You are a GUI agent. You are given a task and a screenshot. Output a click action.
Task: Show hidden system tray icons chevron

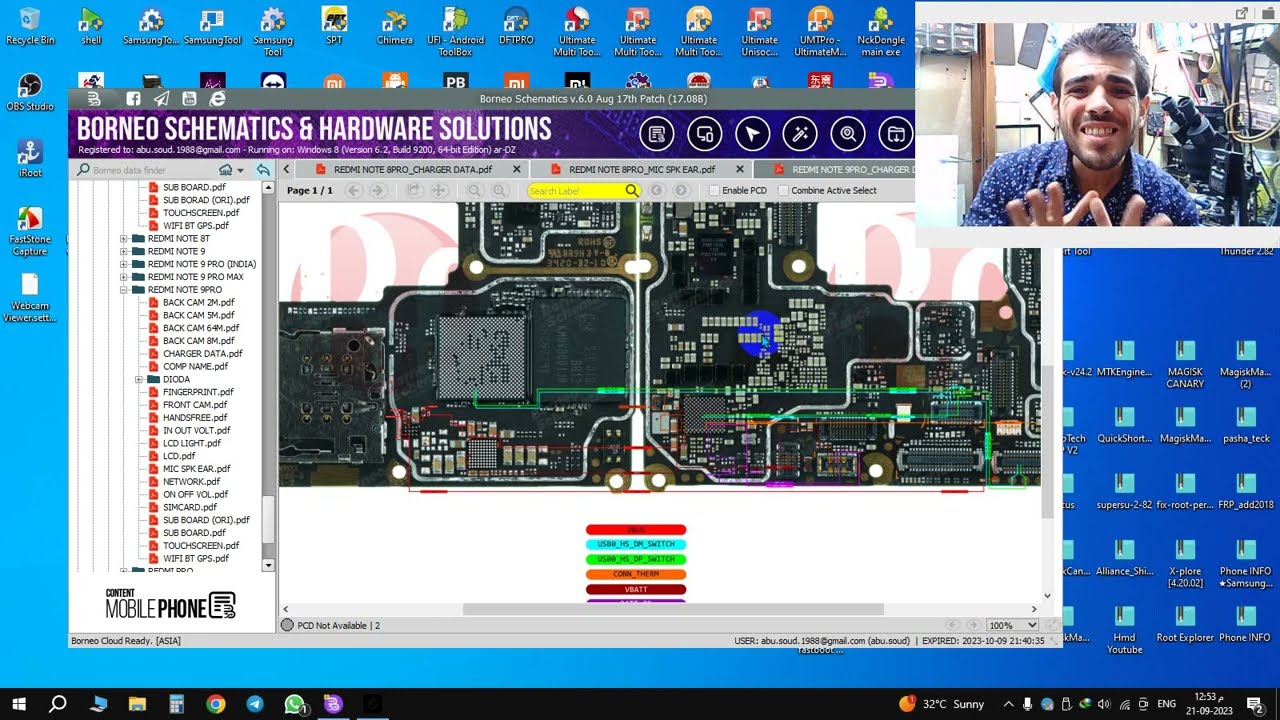tap(1008, 704)
